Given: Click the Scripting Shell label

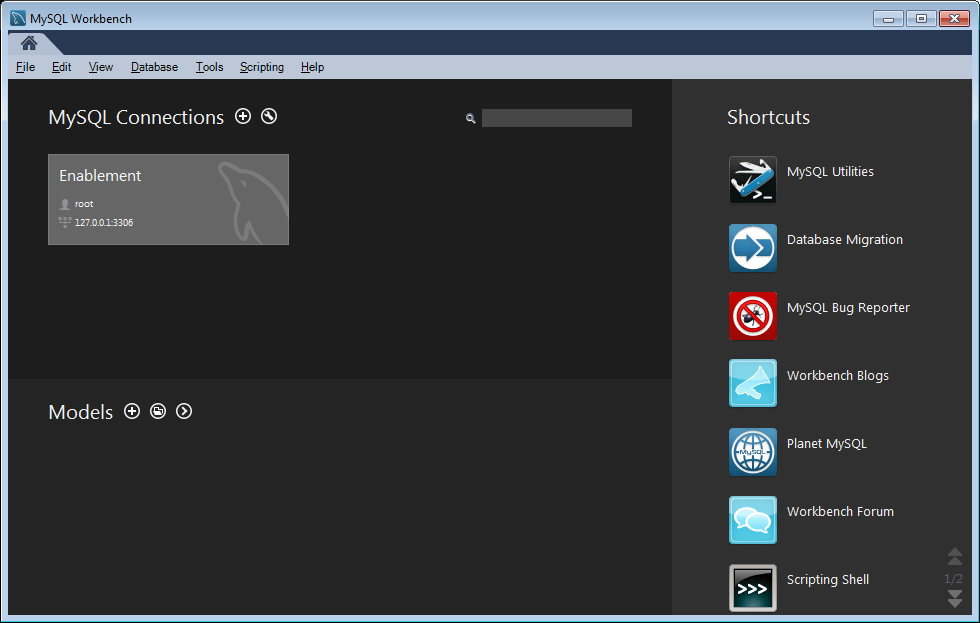Looking at the screenshot, I should point(828,580).
